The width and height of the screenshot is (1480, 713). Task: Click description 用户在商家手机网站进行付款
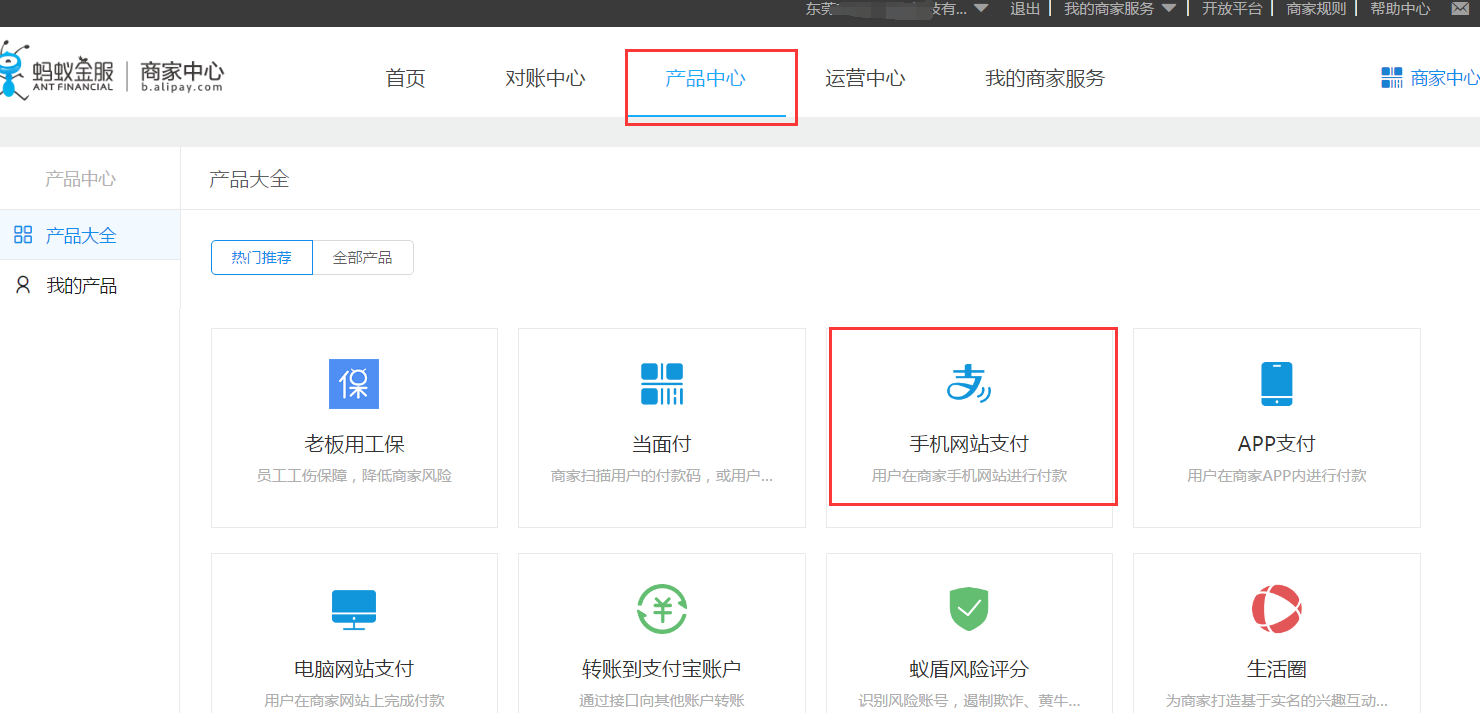(968, 476)
